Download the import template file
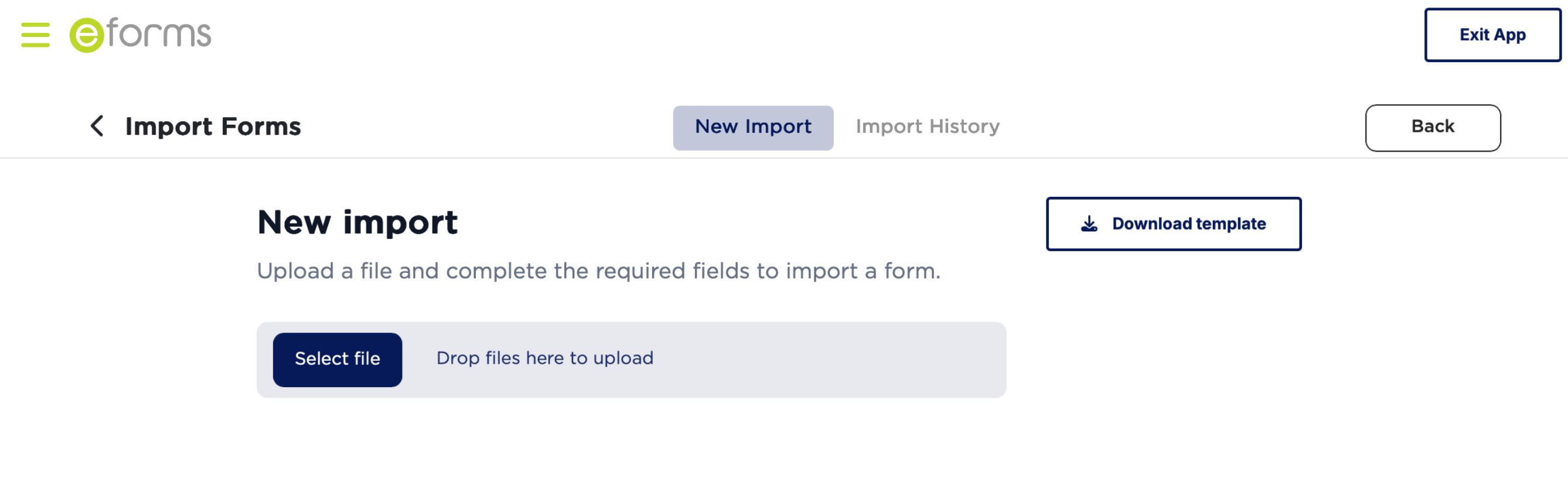The image size is (1568, 482). pos(1174,223)
